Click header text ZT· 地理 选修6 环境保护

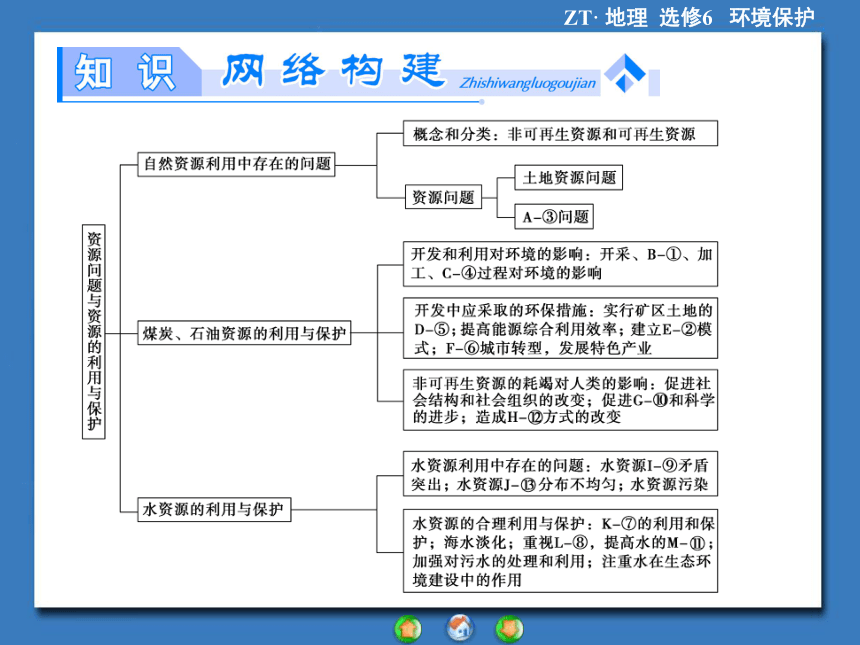coord(689,18)
